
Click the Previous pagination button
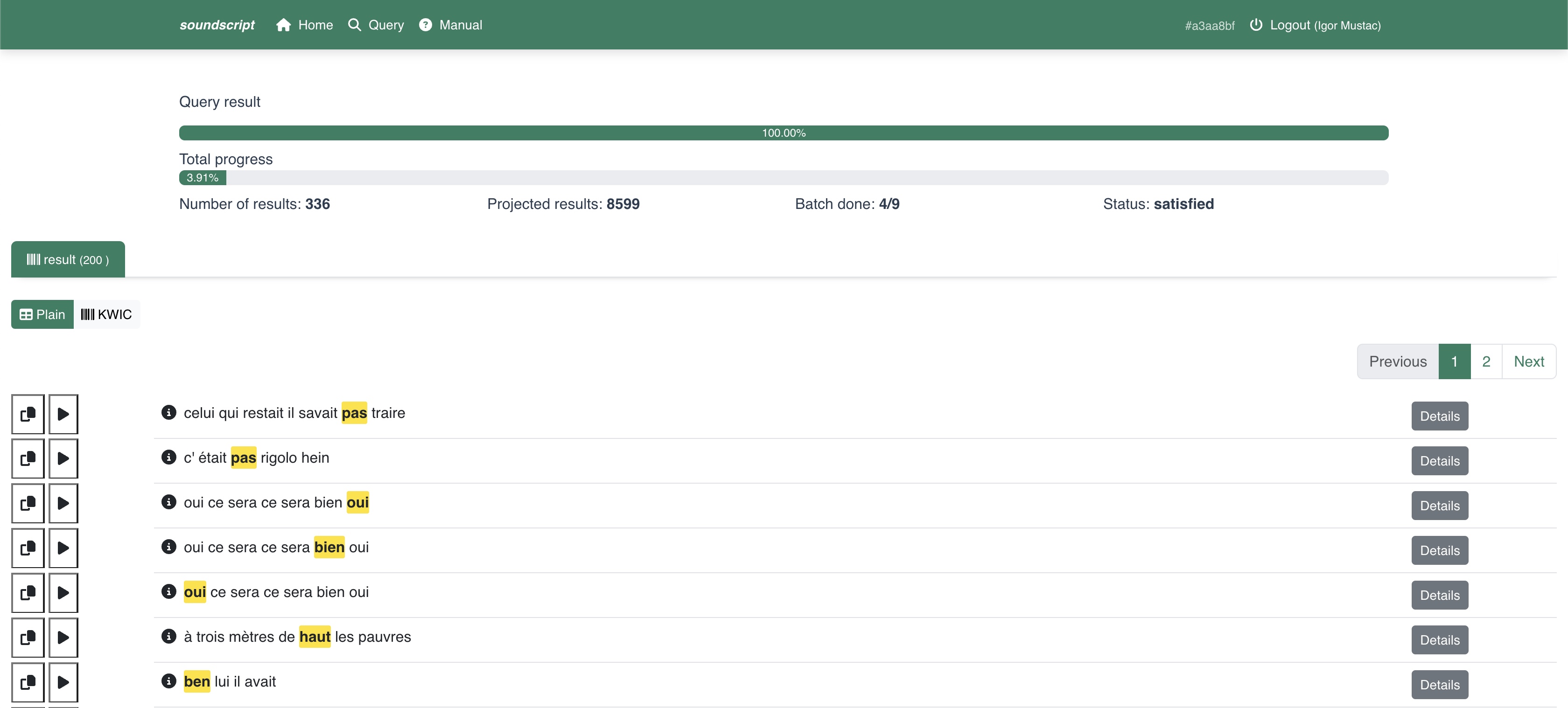click(x=1398, y=361)
